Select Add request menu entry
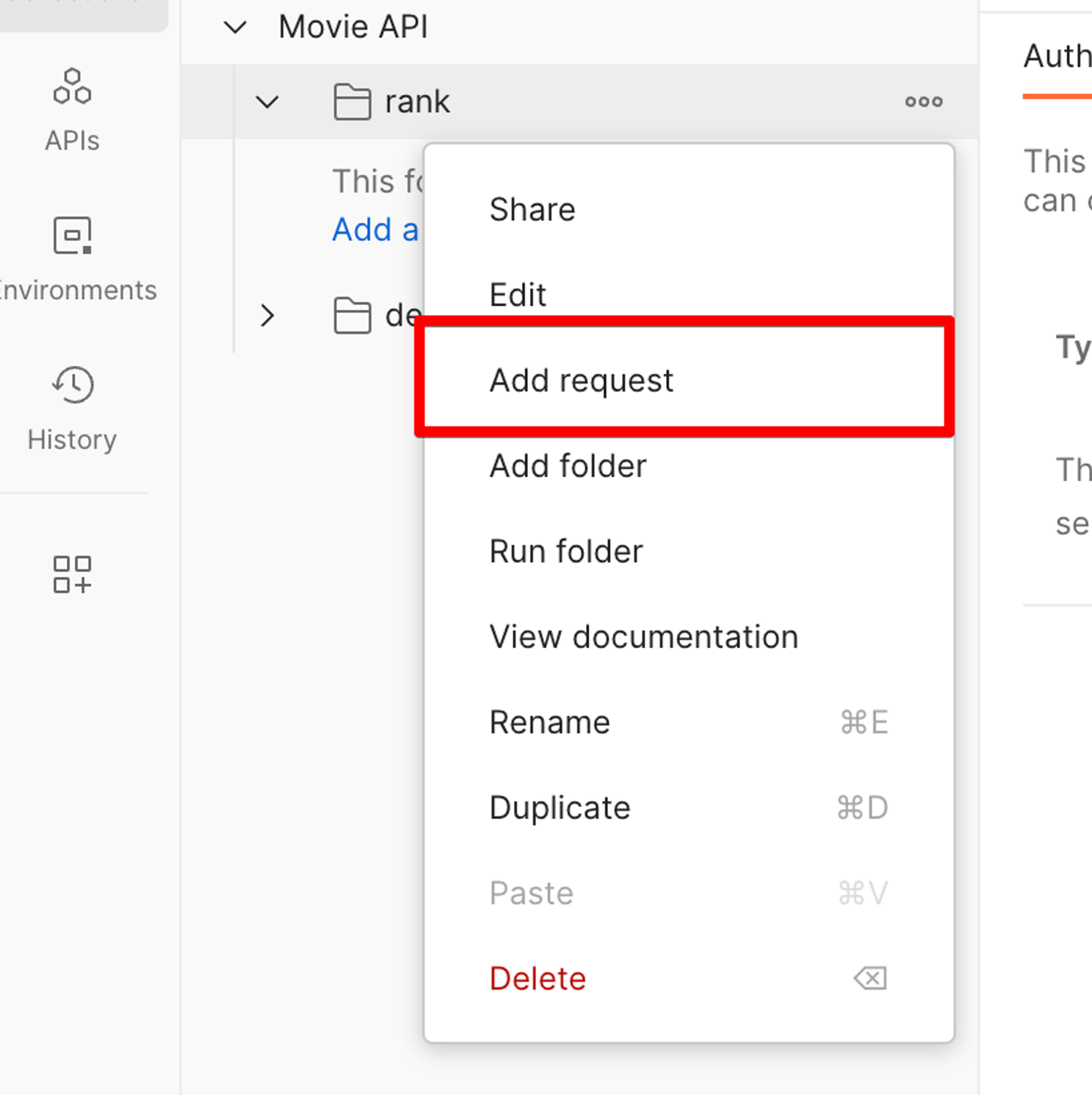This screenshot has height=1095, width=1092. pos(581,380)
